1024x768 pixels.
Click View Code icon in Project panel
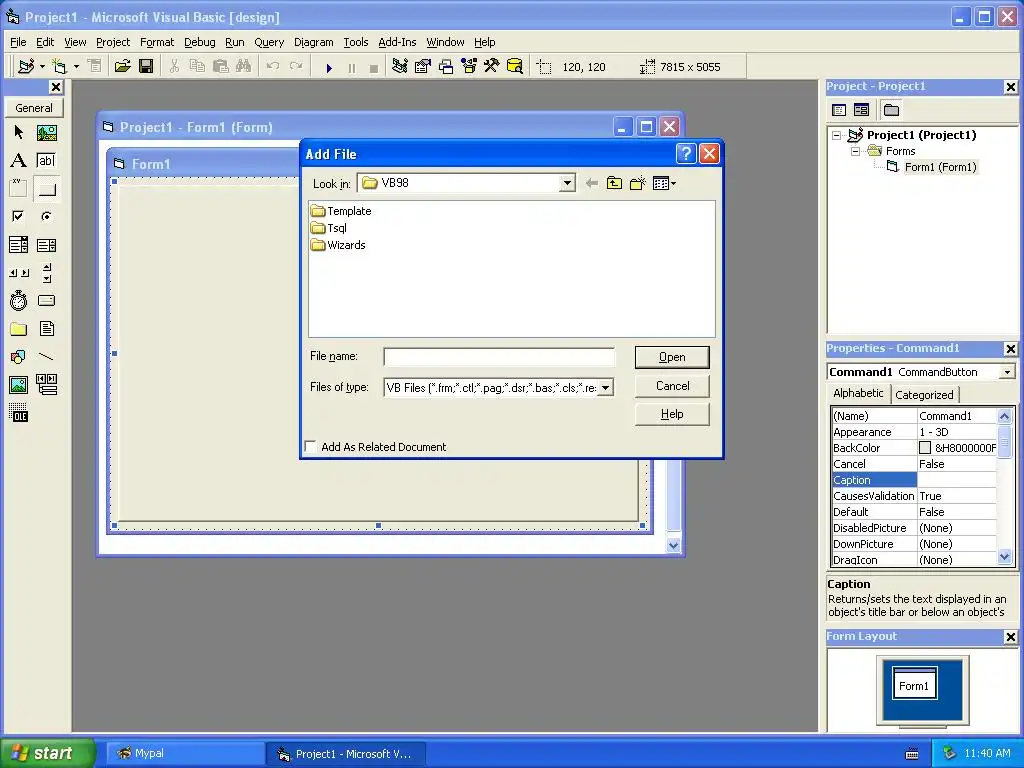[839, 110]
